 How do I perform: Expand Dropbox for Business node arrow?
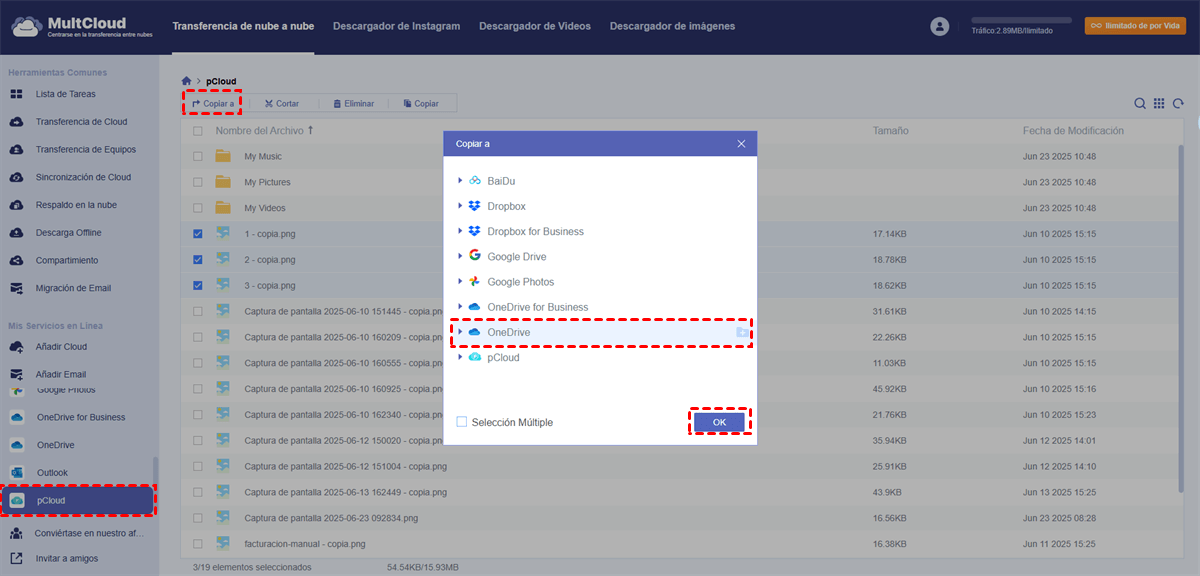point(460,231)
